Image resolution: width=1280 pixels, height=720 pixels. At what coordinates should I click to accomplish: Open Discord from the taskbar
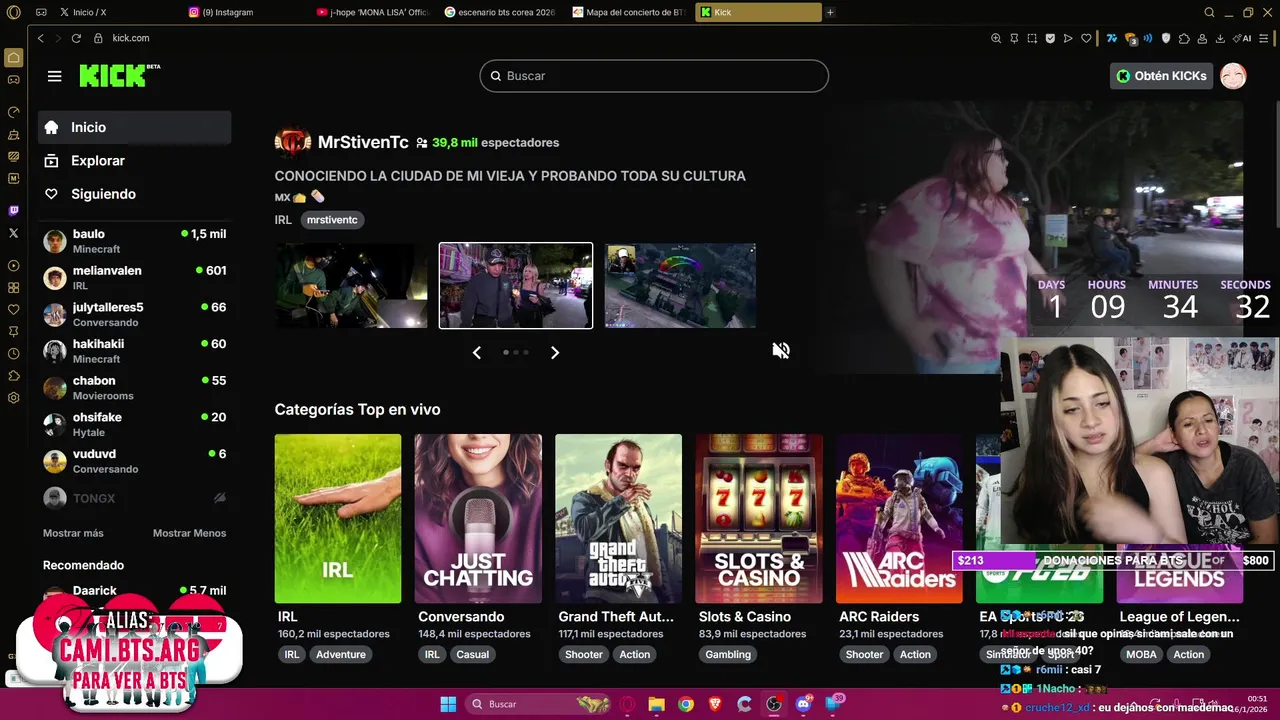click(803, 704)
